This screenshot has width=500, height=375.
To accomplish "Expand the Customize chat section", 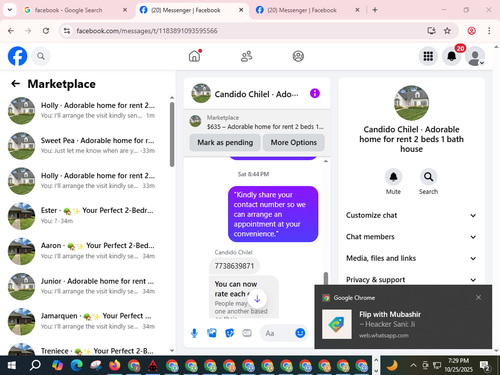I will pyautogui.click(x=411, y=215).
